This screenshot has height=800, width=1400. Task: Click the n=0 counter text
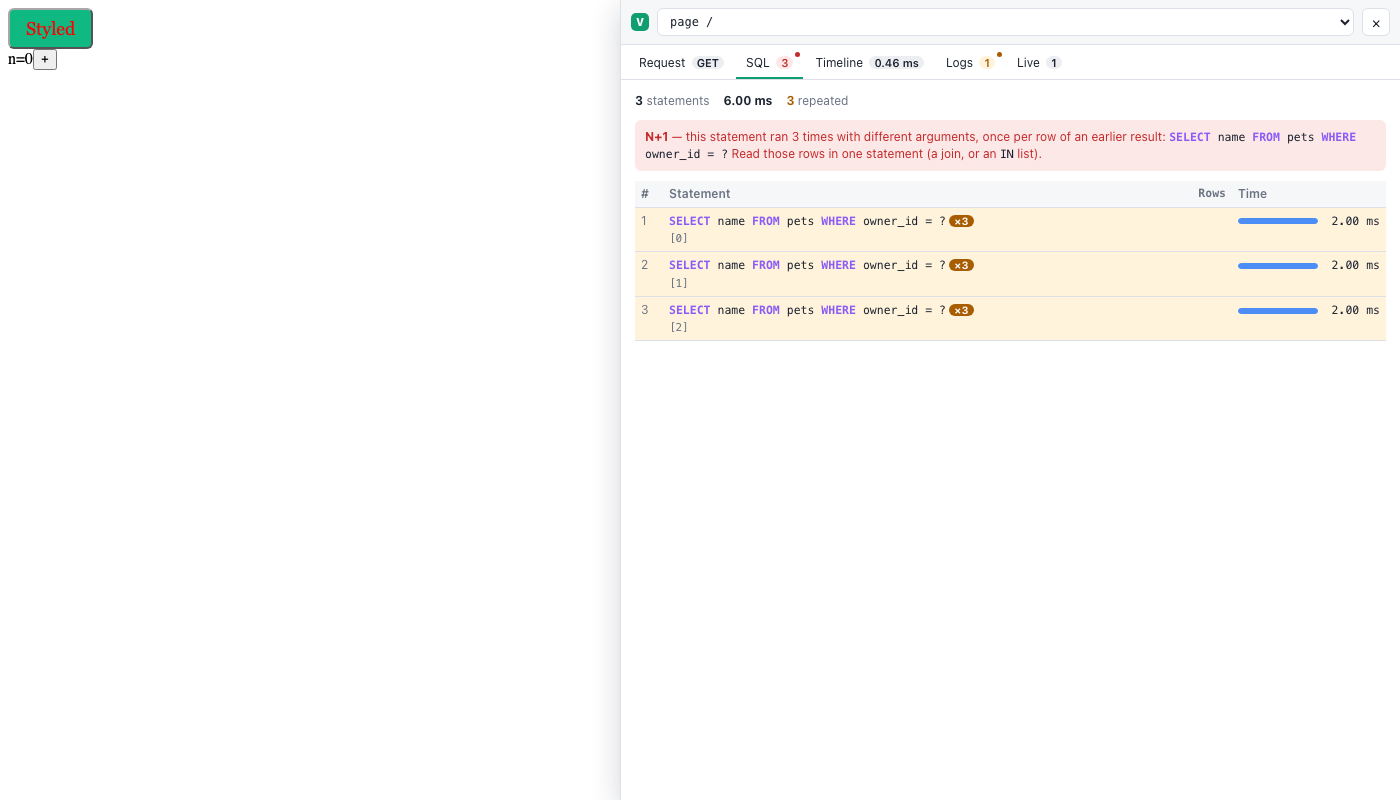point(20,59)
